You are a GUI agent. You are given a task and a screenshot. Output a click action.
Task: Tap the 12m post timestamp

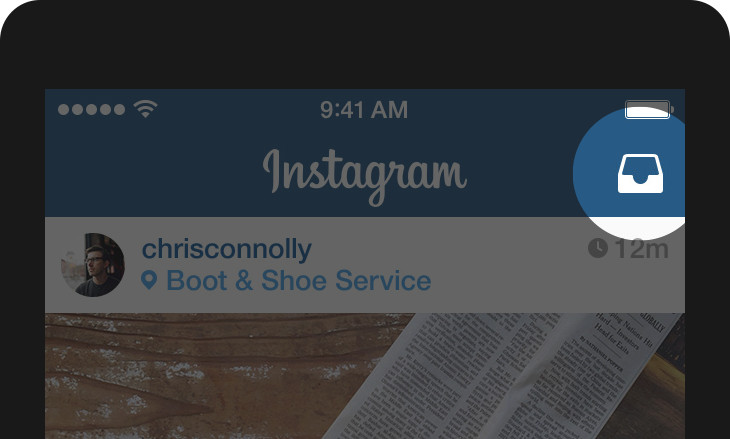pos(642,249)
